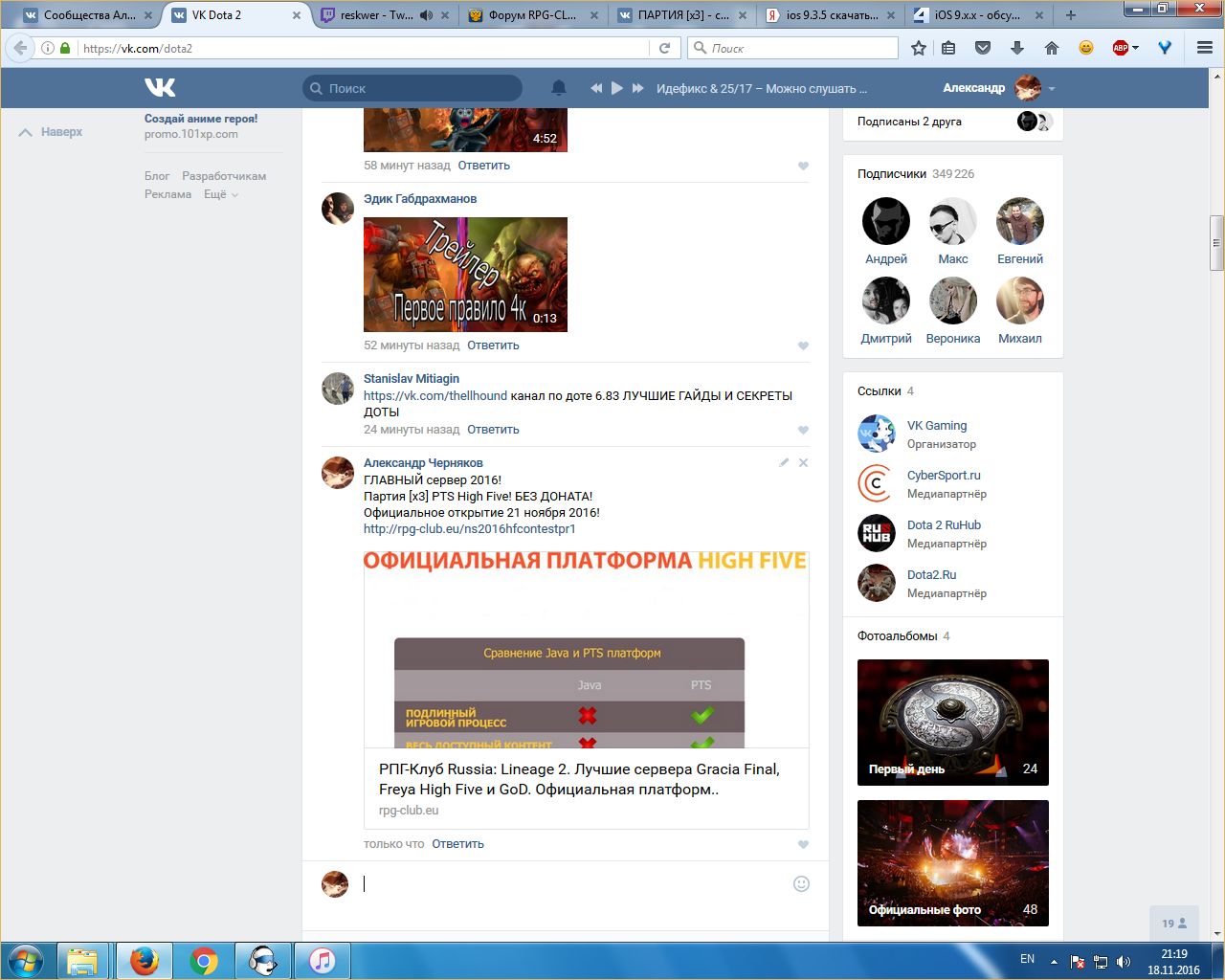The image size is (1225, 980).
Task: Like the comment from 58 минут назад
Action: [803, 167]
